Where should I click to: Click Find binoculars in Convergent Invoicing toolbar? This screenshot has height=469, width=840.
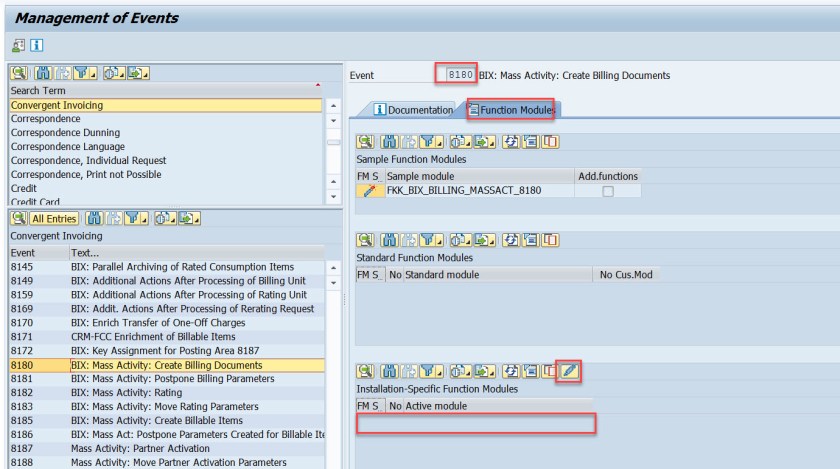pyautogui.click(x=94, y=218)
